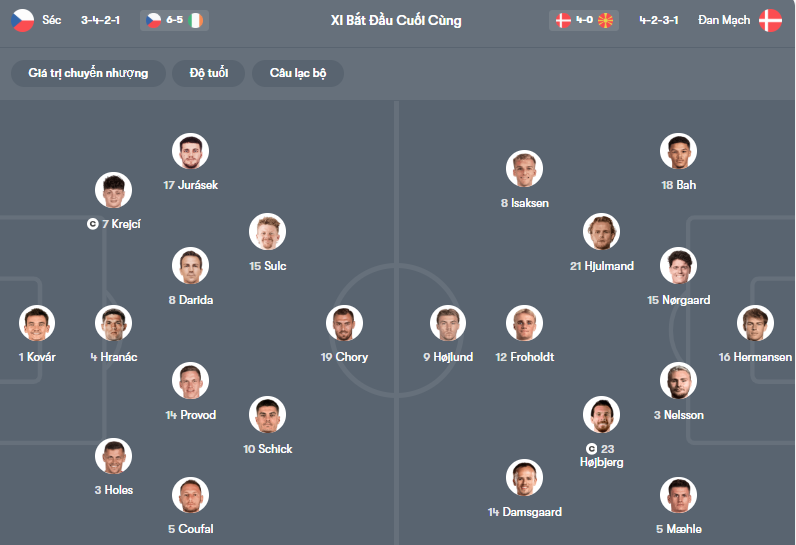This screenshot has height=545, width=796.
Task: Click the Denmark flag icon
Action: pos(770,20)
